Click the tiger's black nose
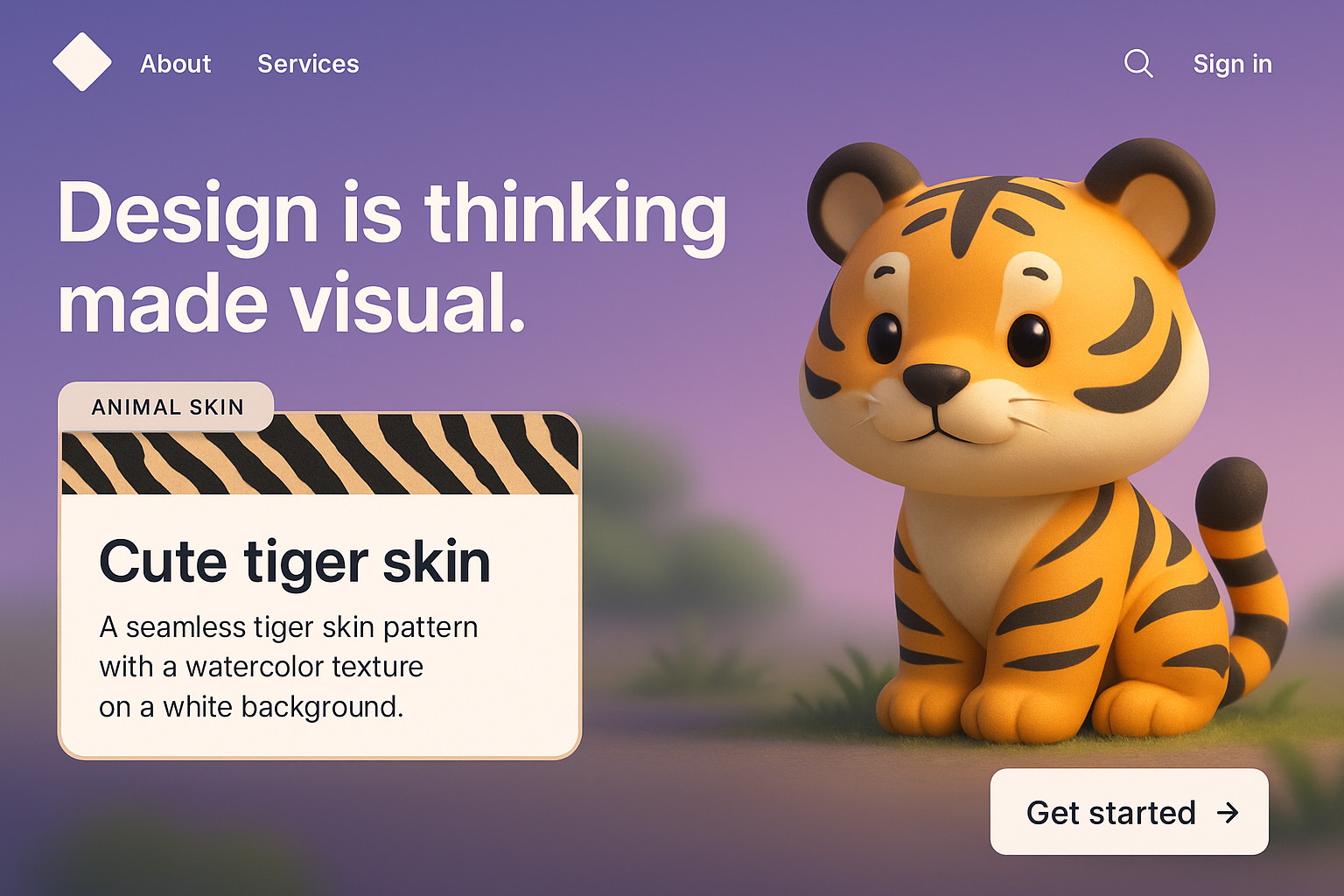This screenshot has height=896, width=1344. click(x=936, y=384)
